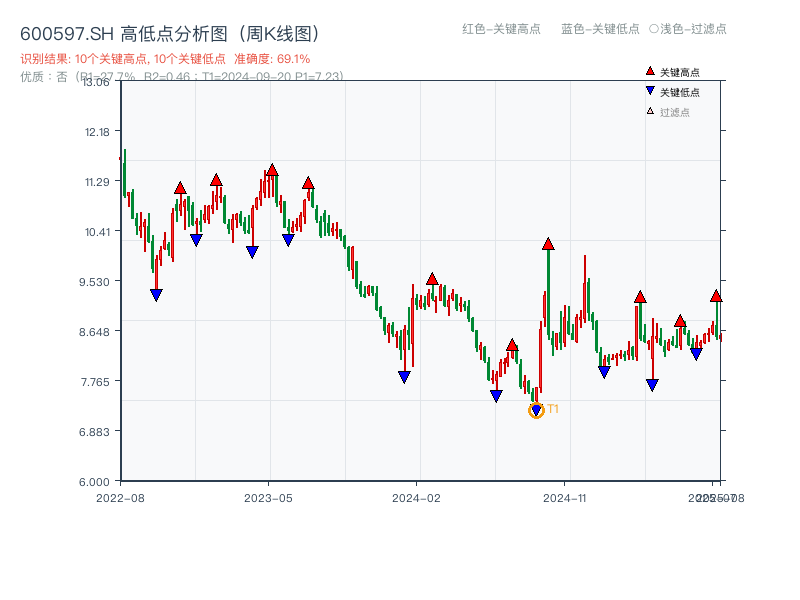Click the 13.06 y-axis label
Image resolution: width=800 pixels, height=600 pixels.
(97, 82)
